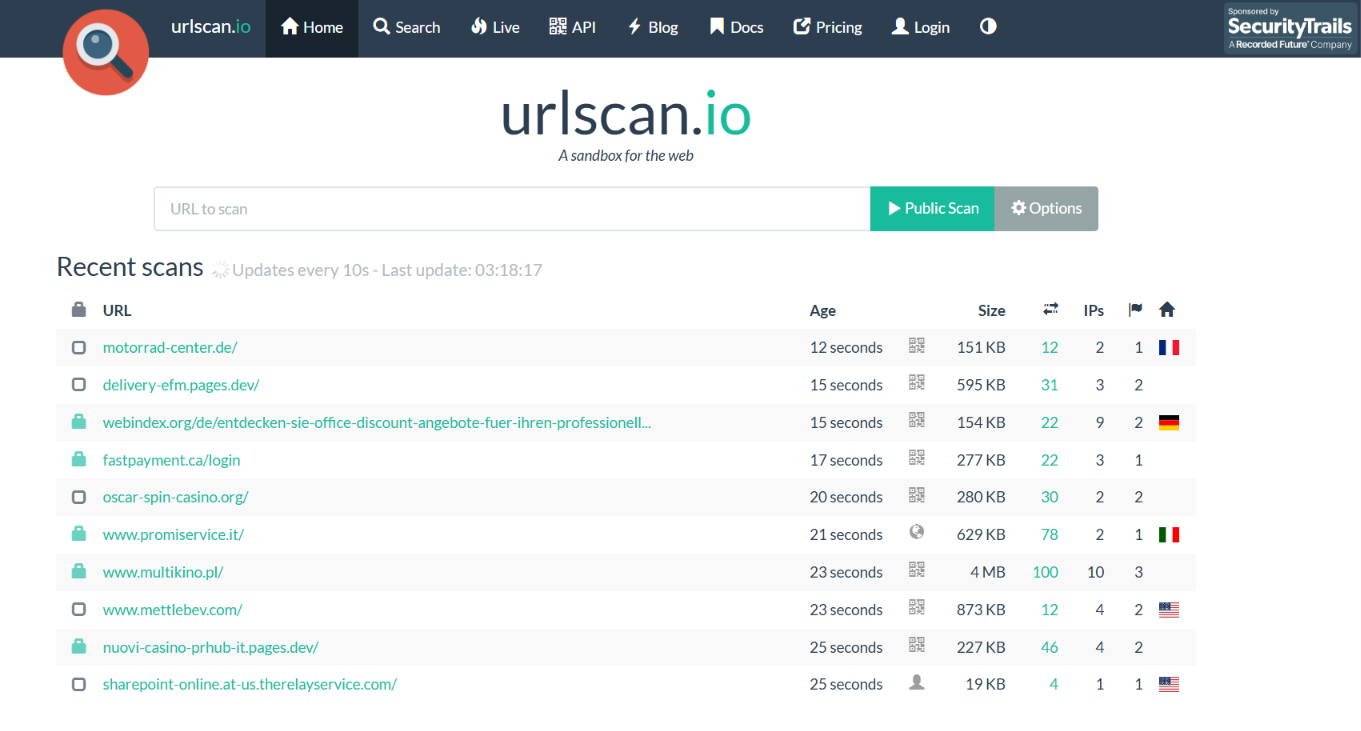1361x731 pixels.
Task: Click the 'Size' column header
Action: [x=992, y=310]
